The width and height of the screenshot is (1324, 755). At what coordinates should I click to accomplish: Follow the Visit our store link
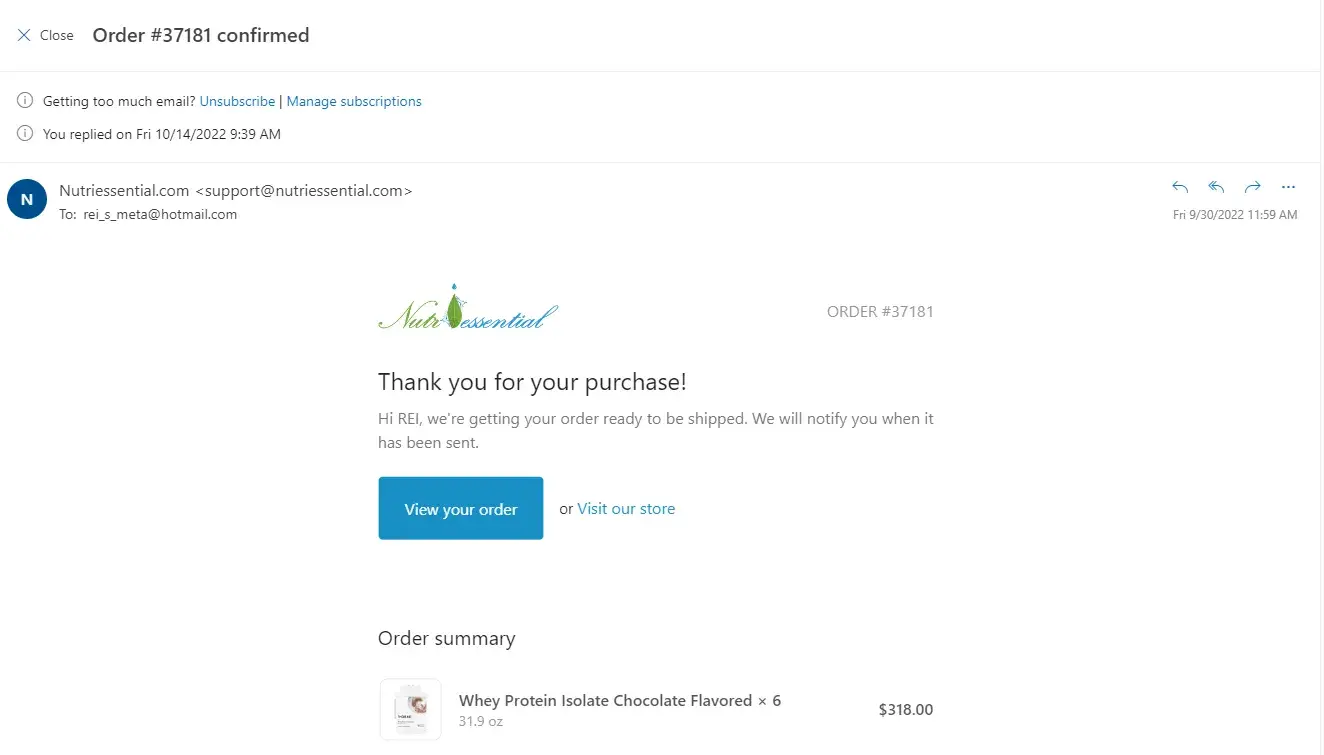626,509
